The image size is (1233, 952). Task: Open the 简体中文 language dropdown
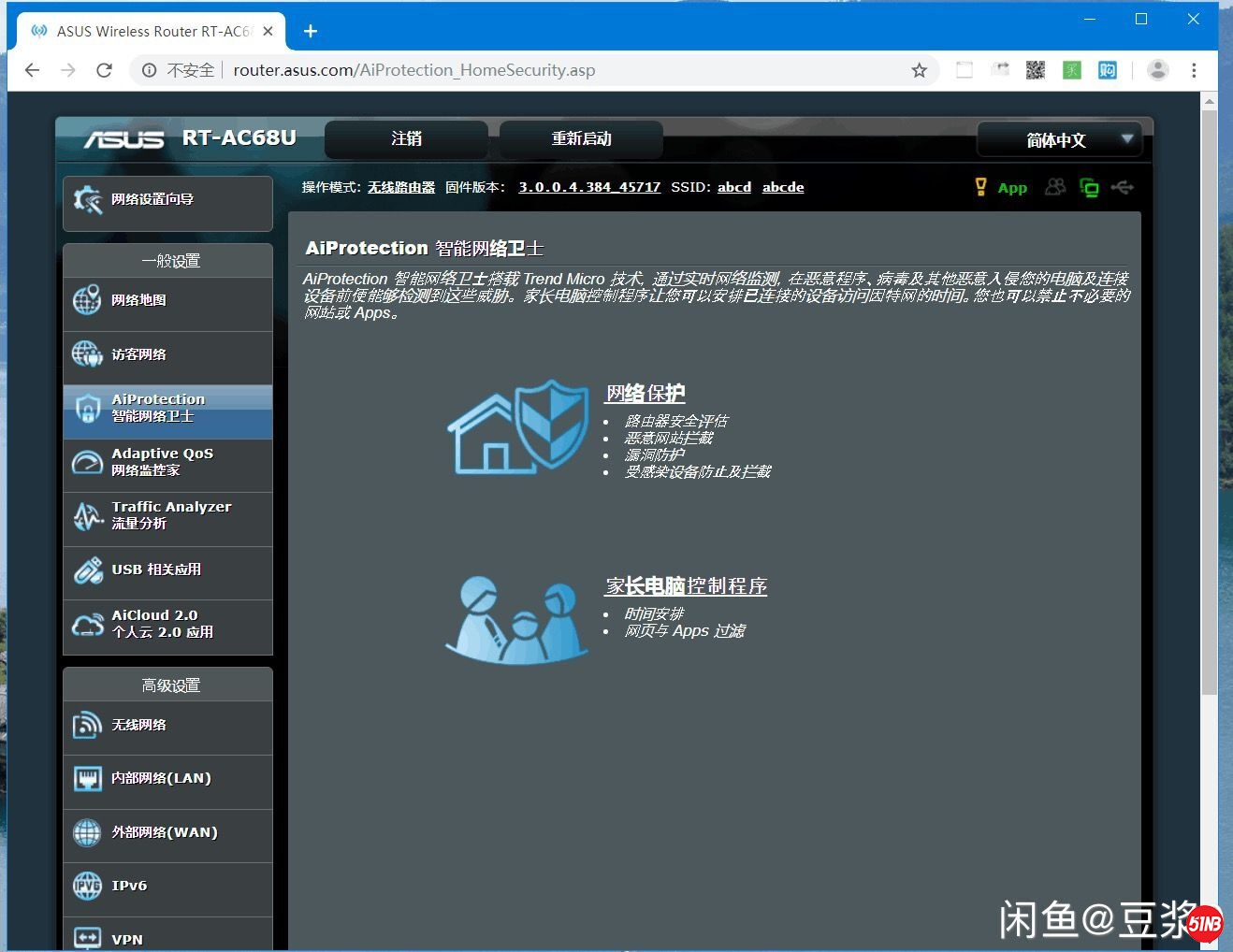pyautogui.click(x=1060, y=139)
